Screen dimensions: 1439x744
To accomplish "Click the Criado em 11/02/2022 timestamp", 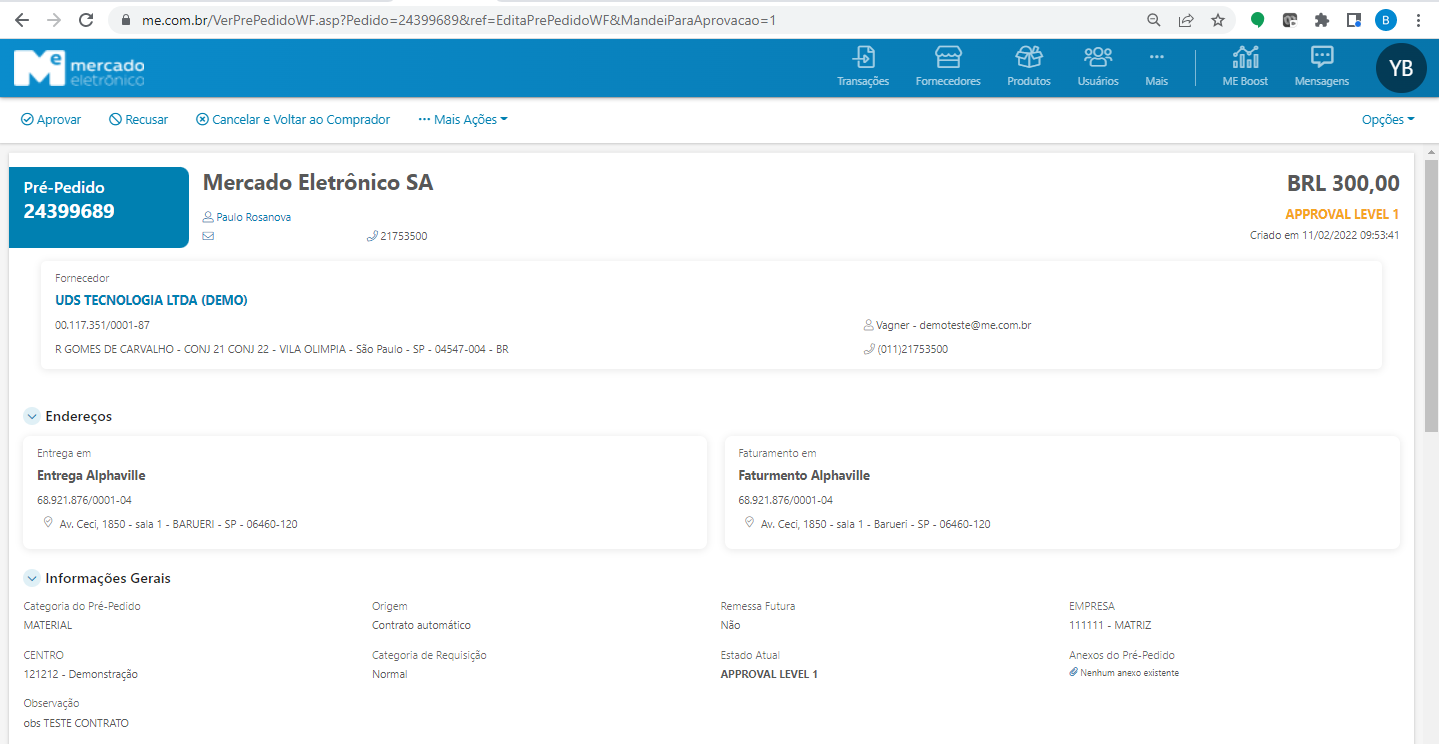I will coord(1324,235).
